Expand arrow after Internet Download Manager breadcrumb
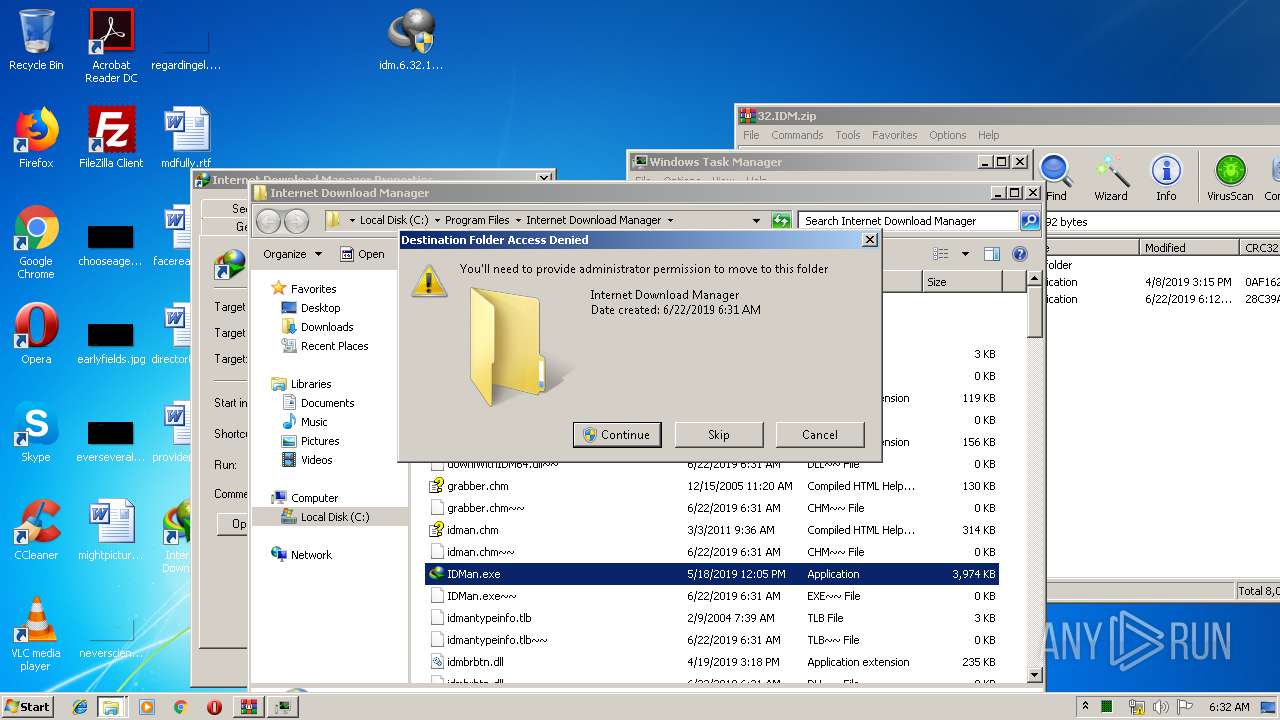 tap(670, 220)
